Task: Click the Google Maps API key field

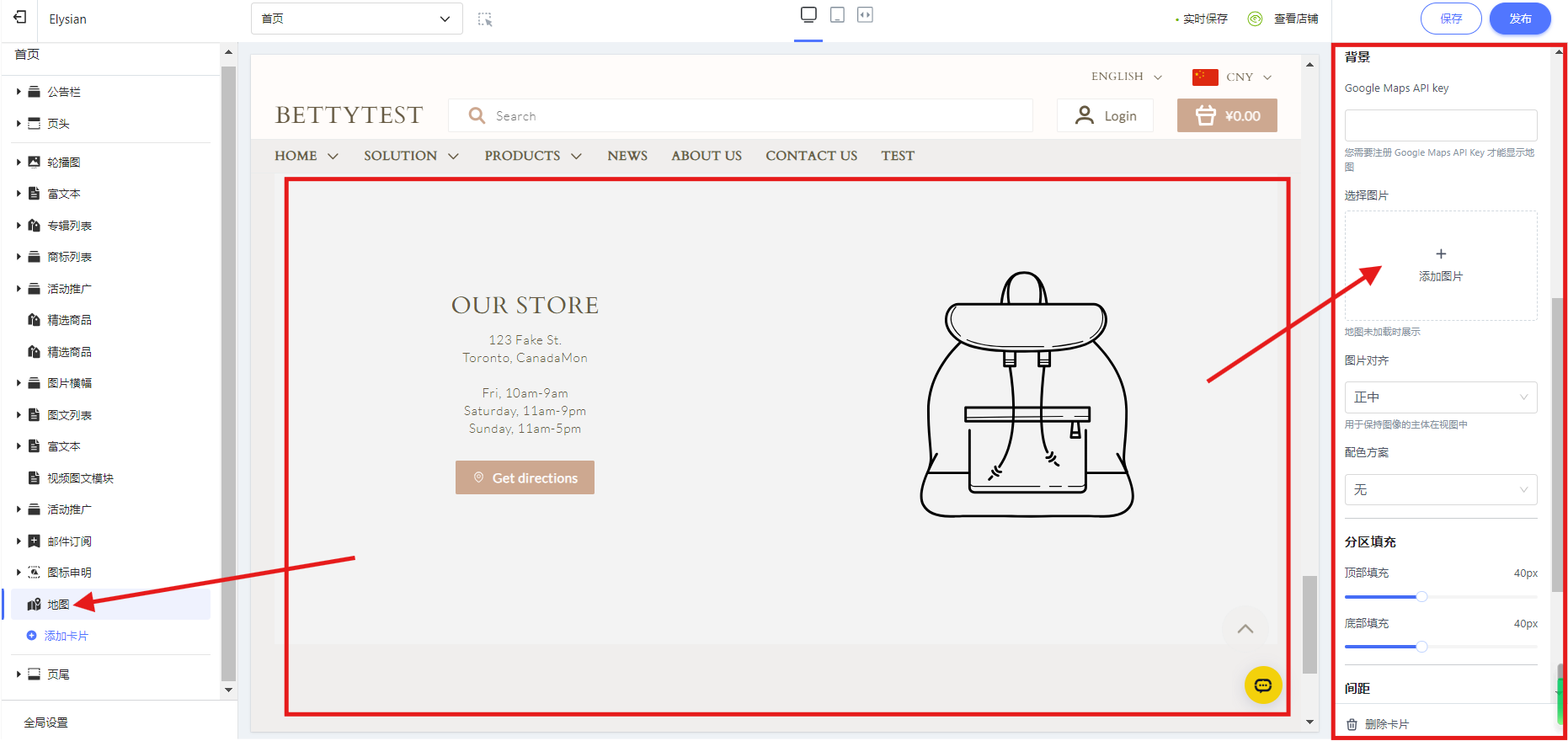Action: tap(1440, 125)
